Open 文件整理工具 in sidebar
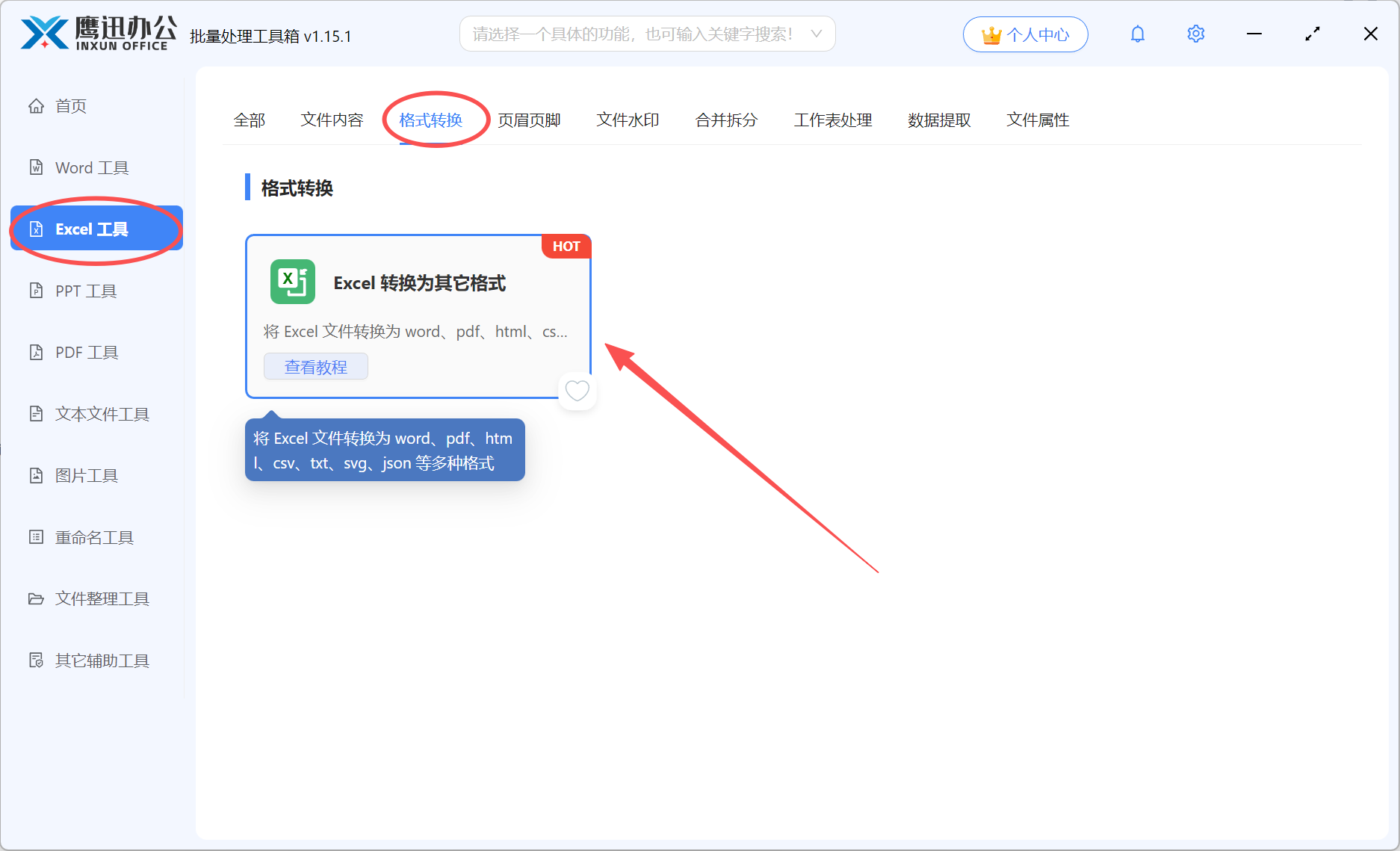Image resolution: width=1400 pixels, height=851 pixels. click(97, 598)
